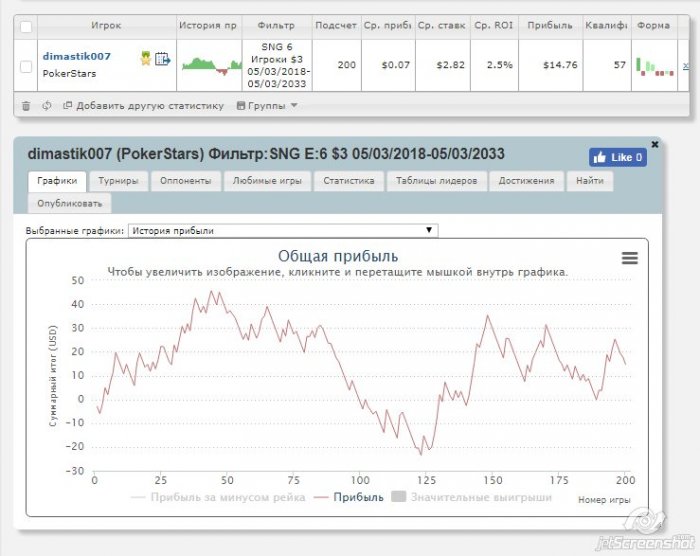Switch to the Достижения tab

click(x=526, y=181)
